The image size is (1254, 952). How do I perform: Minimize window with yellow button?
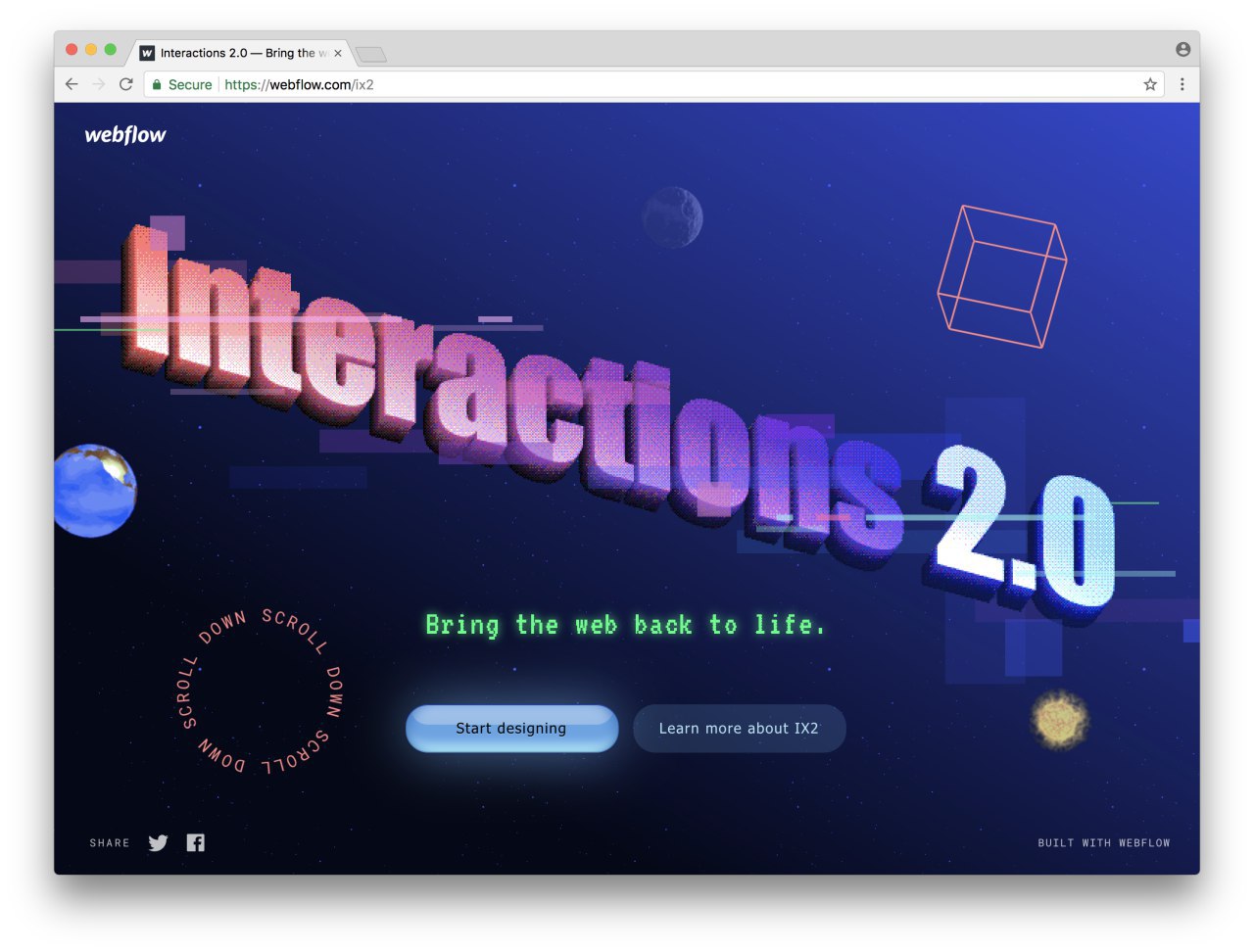[91, 49]
